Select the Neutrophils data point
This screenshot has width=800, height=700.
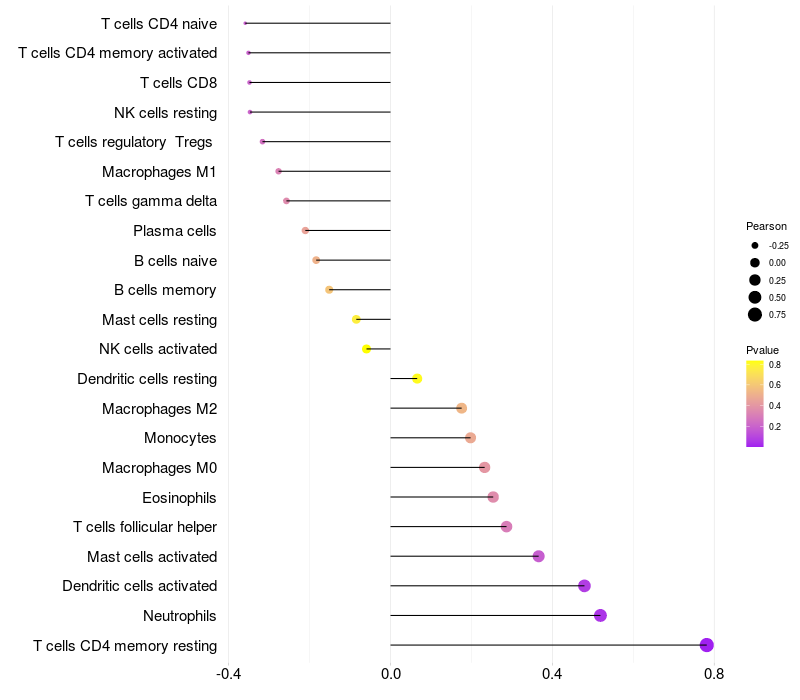[x=601, y=615]
